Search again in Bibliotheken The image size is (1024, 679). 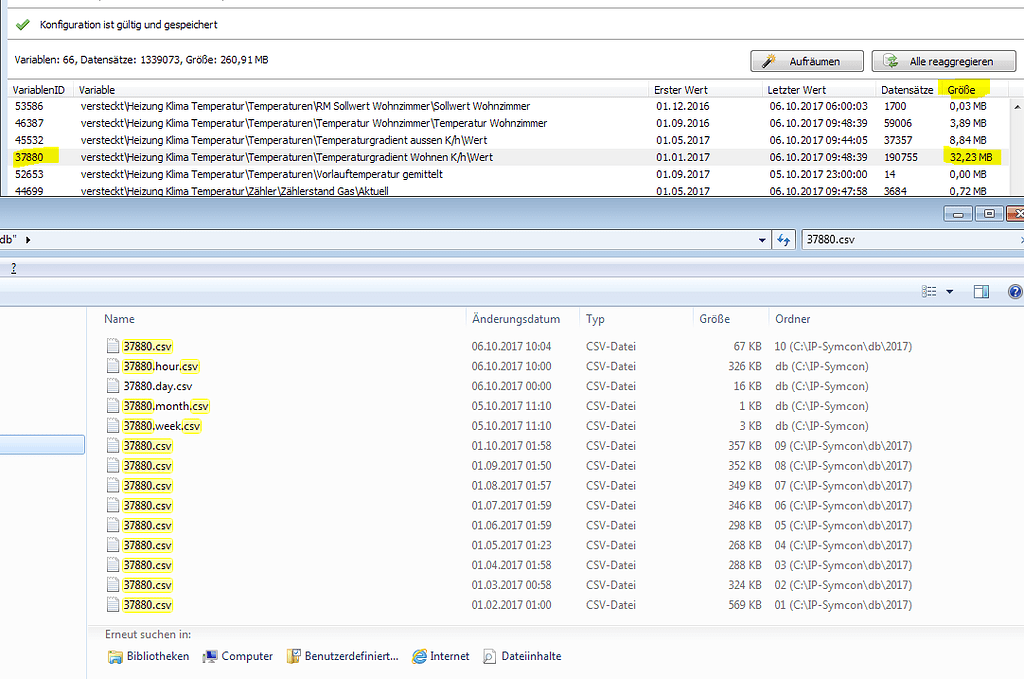coord(148,656)
